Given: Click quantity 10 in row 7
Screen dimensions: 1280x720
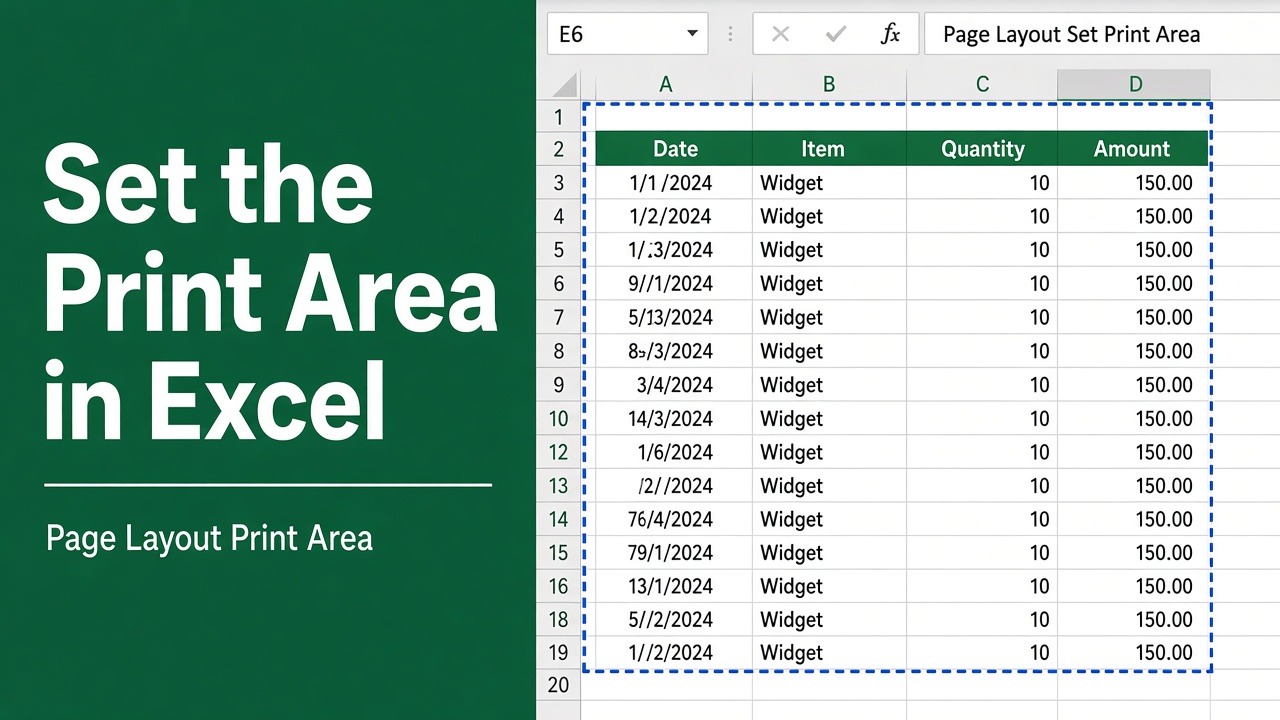Looking at the screenshot, I should pyautogui.click(x=982, y=317).
